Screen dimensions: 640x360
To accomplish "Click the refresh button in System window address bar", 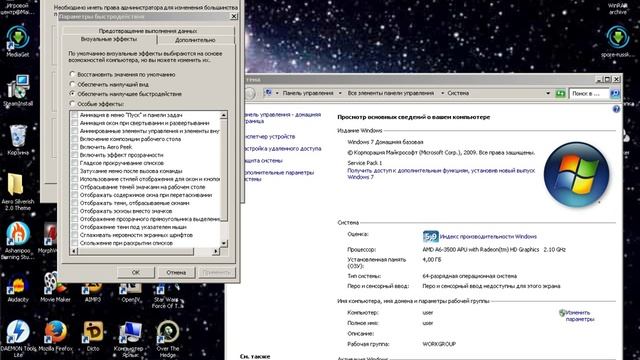I will point(560,93).
